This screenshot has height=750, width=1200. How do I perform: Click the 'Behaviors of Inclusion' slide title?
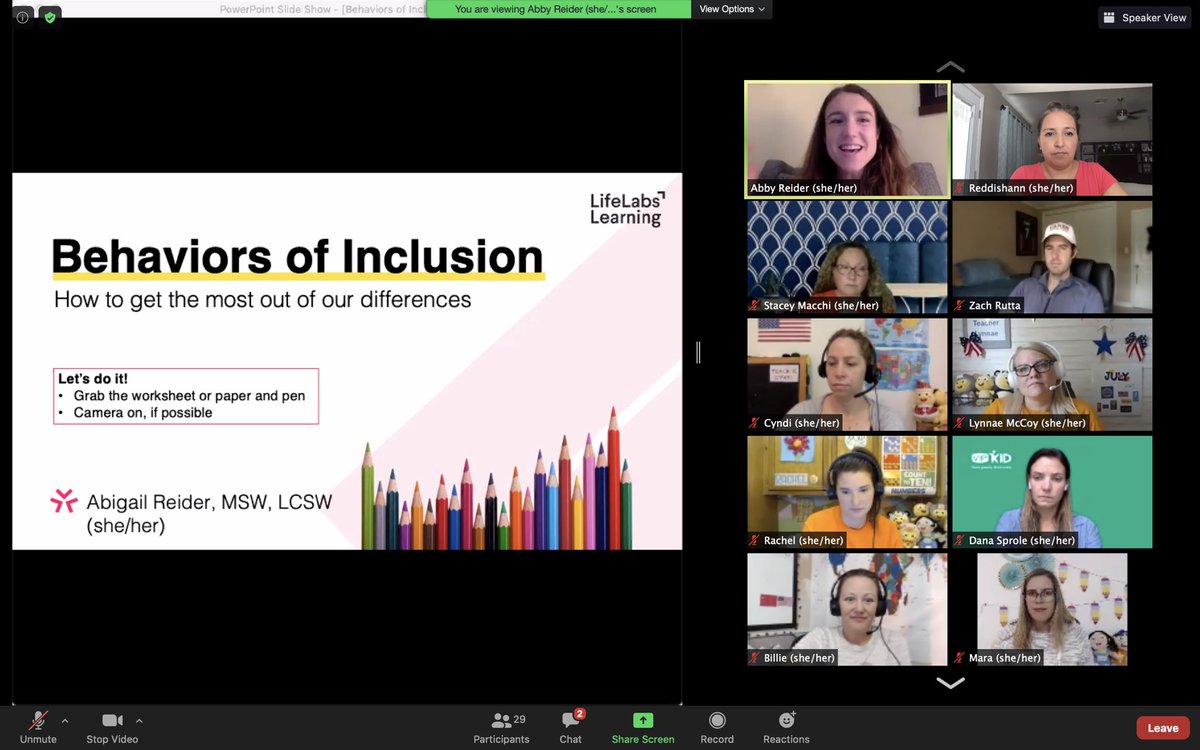[x=298, y=257]
